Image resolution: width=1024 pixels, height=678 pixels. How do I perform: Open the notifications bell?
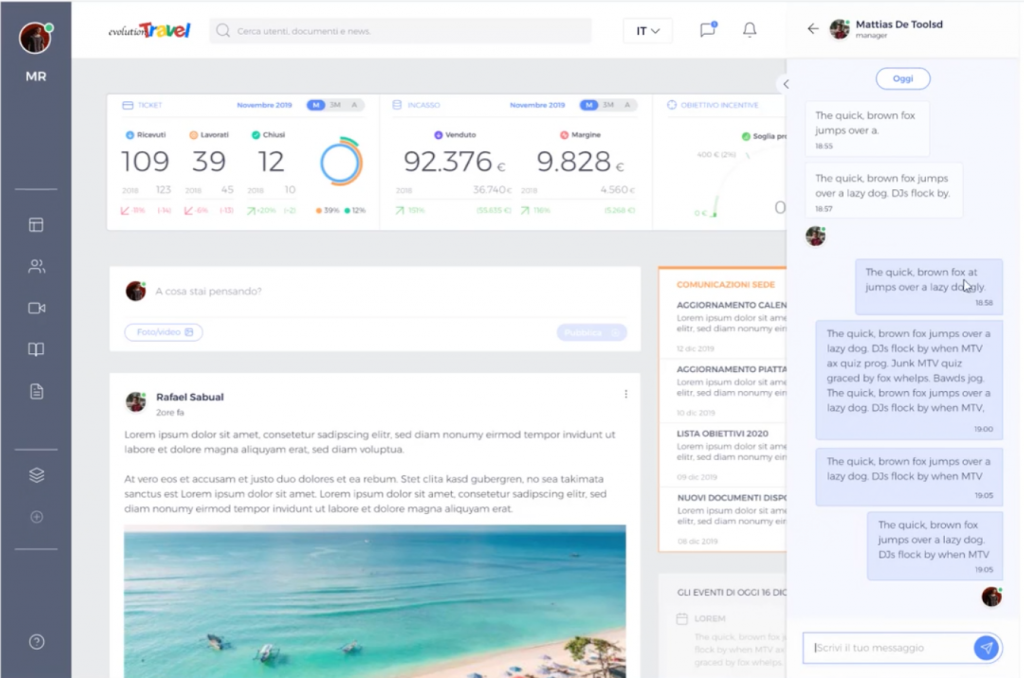click(x=749, y=30)
